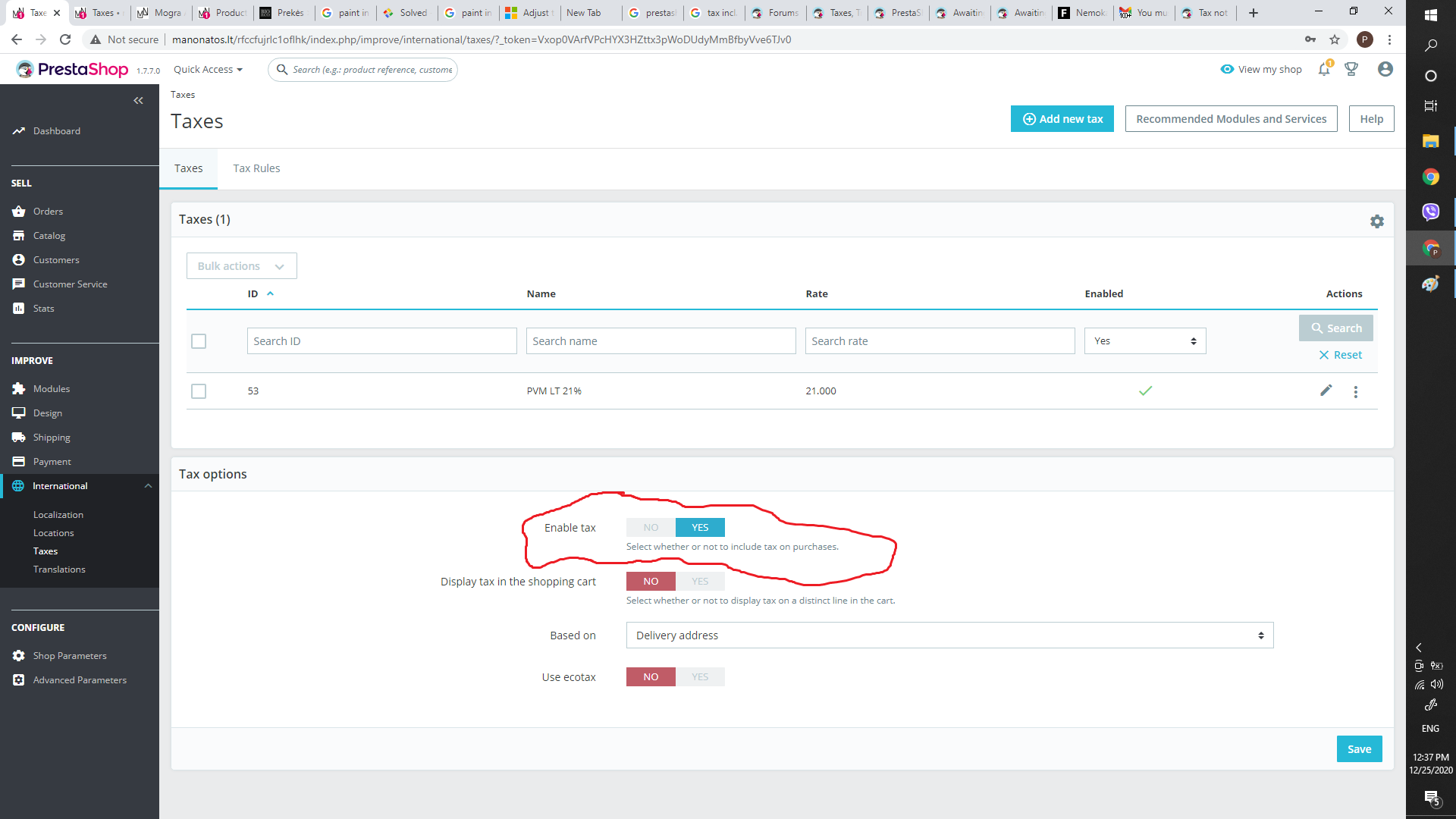Open the notifications bell icon

[x=1324, y=69]
